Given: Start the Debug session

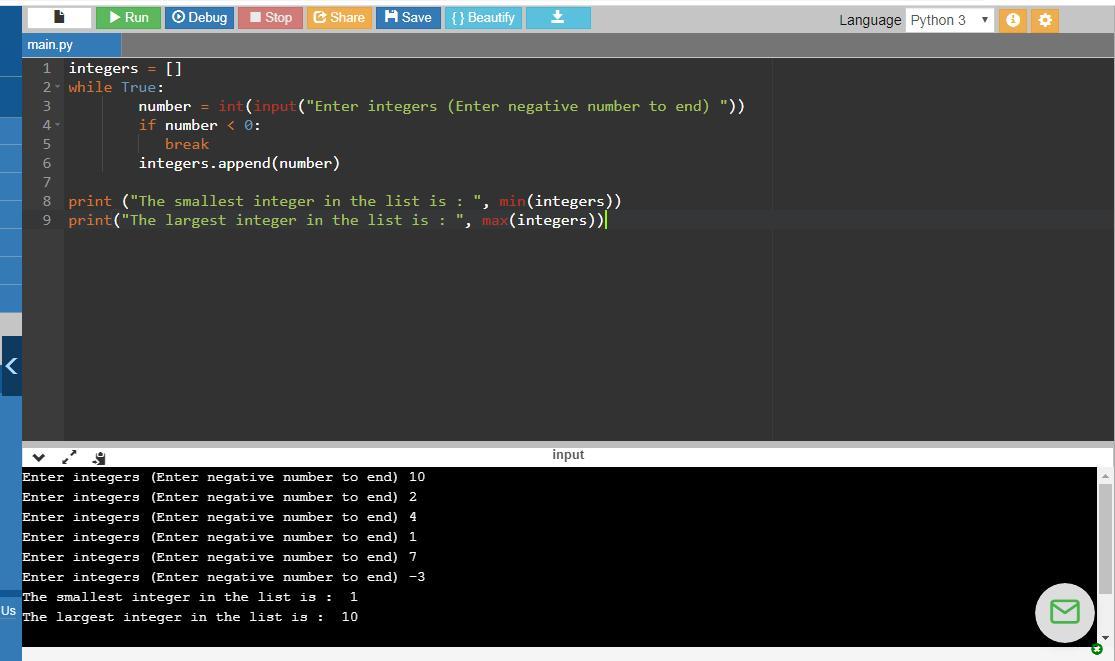Looking at the screenshot, I should point(199,18).
